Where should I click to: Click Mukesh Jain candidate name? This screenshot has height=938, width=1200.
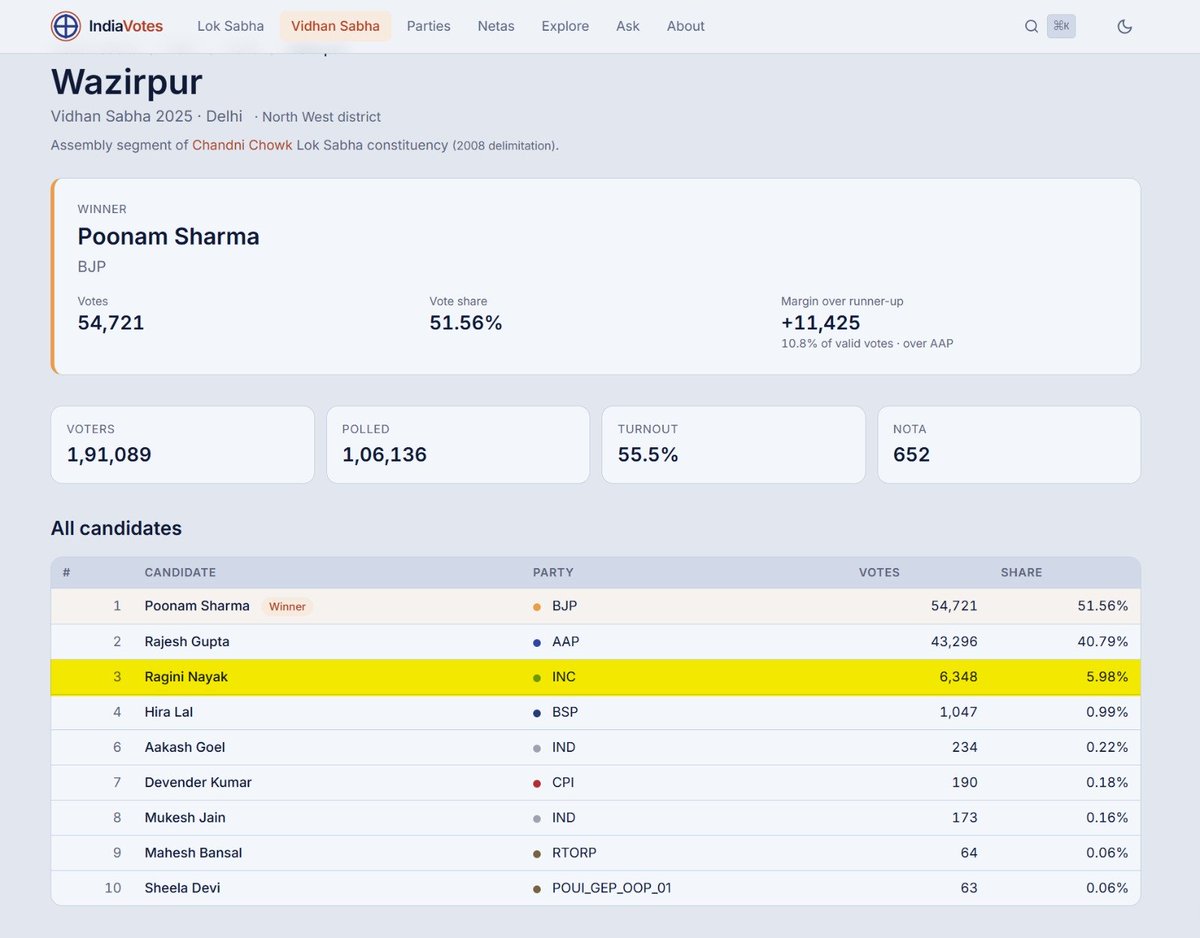[185, 817]
